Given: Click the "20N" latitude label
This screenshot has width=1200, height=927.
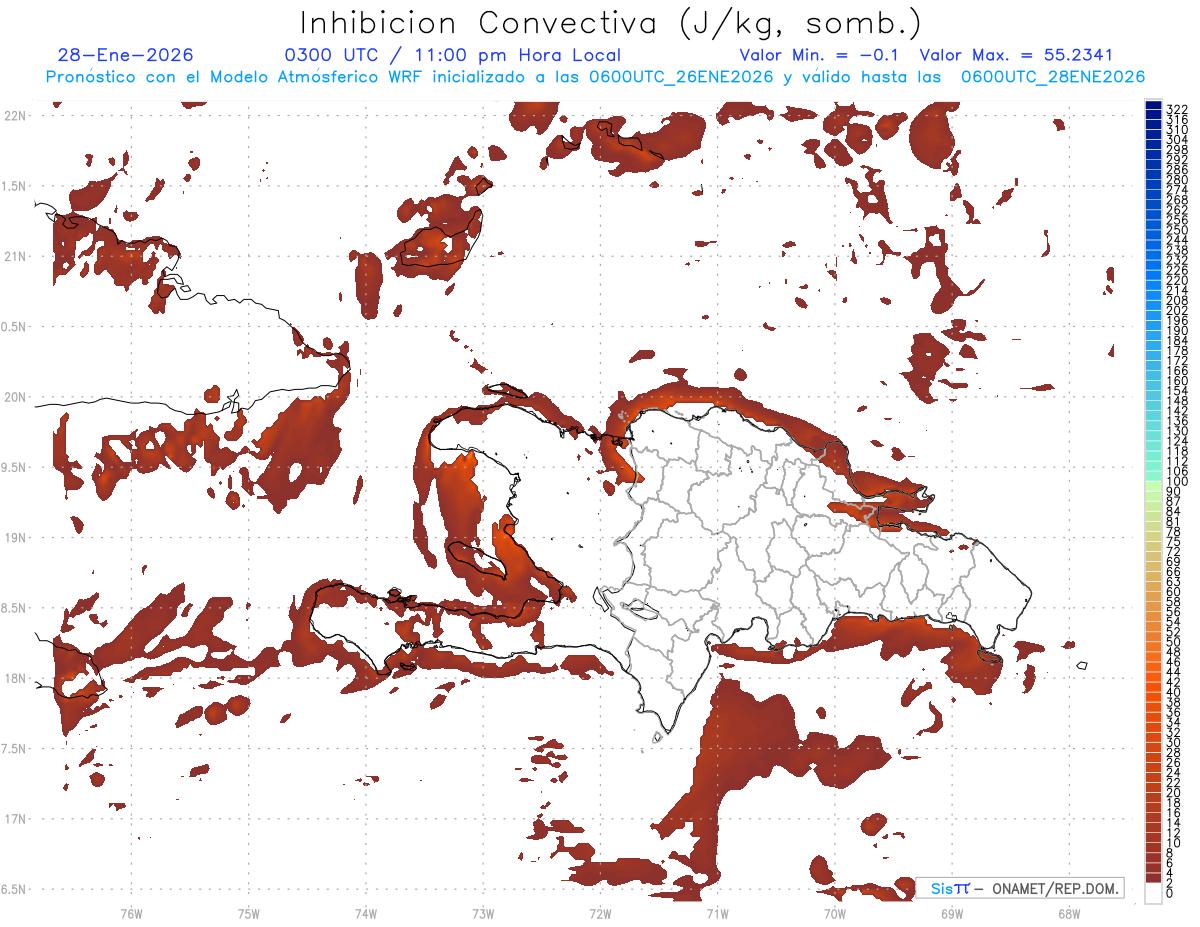Looking at the screenshot, I should [x=15, y=397].
